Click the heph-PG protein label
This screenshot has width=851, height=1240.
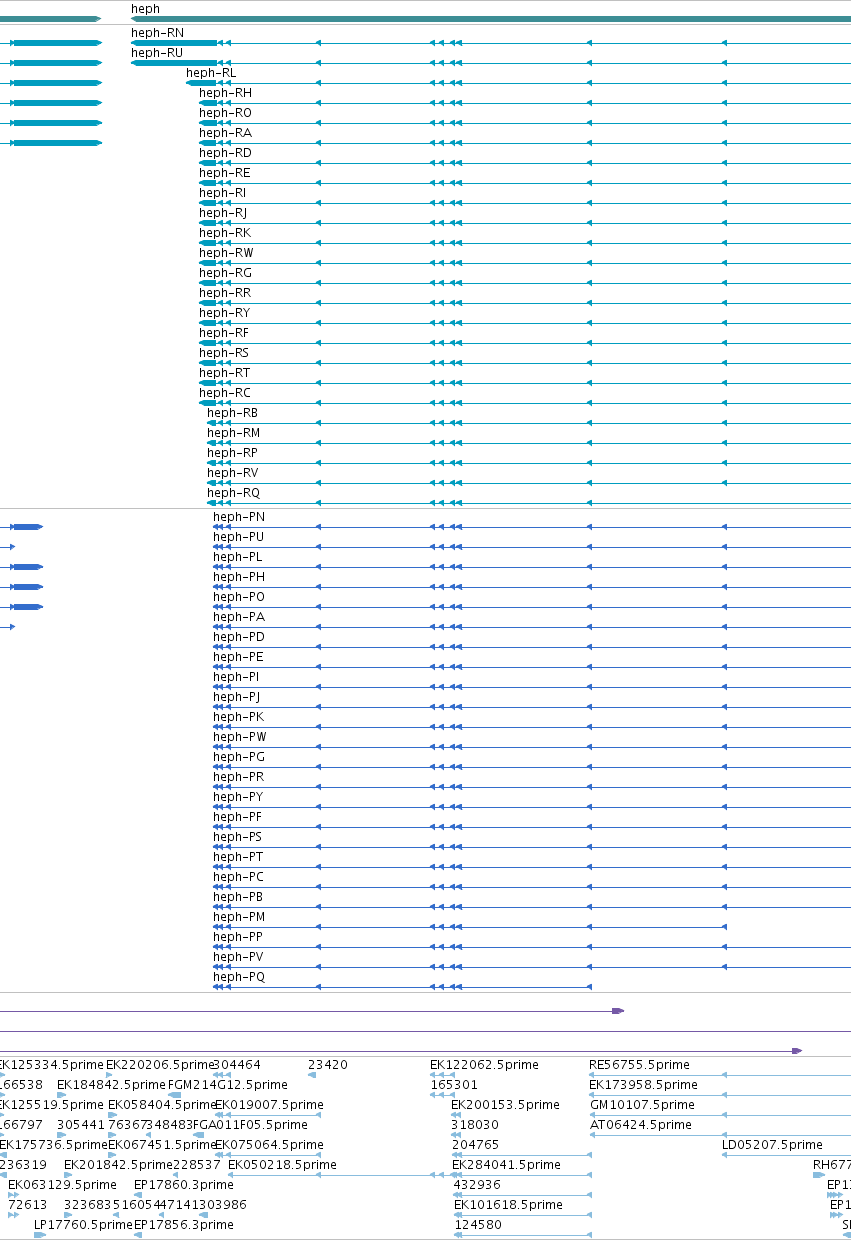click(239, 757)
